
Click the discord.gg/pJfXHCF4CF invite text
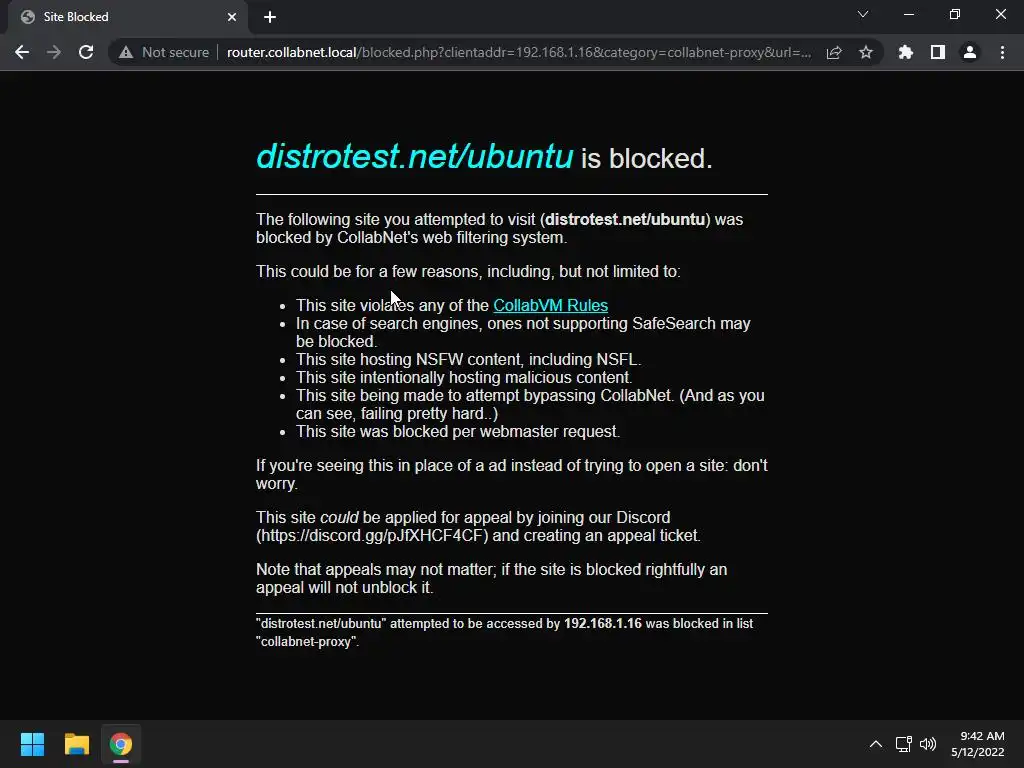pos(372,536)
